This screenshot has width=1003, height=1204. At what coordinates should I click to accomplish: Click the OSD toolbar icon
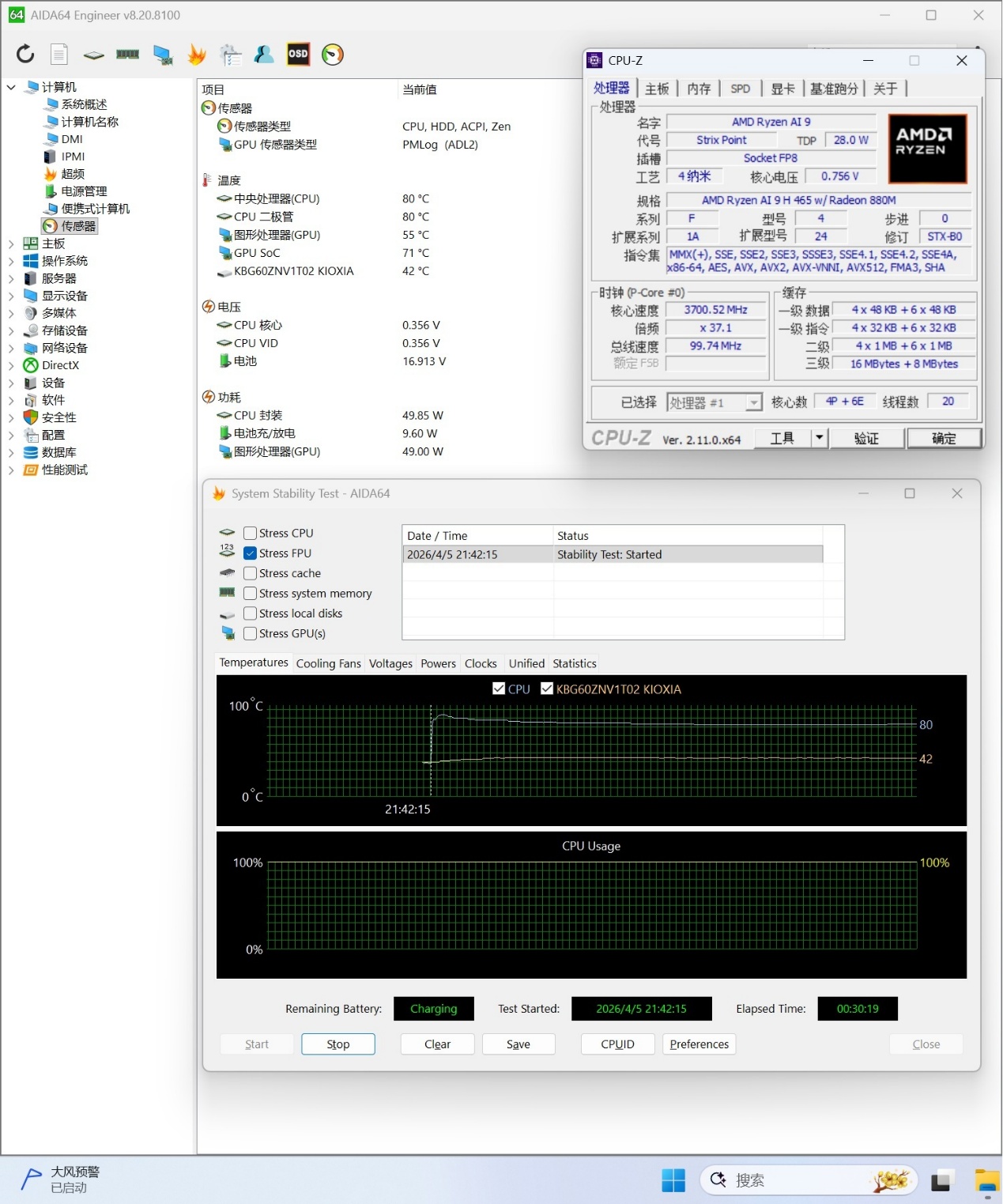pyautogui.click(x=298, y=54)
